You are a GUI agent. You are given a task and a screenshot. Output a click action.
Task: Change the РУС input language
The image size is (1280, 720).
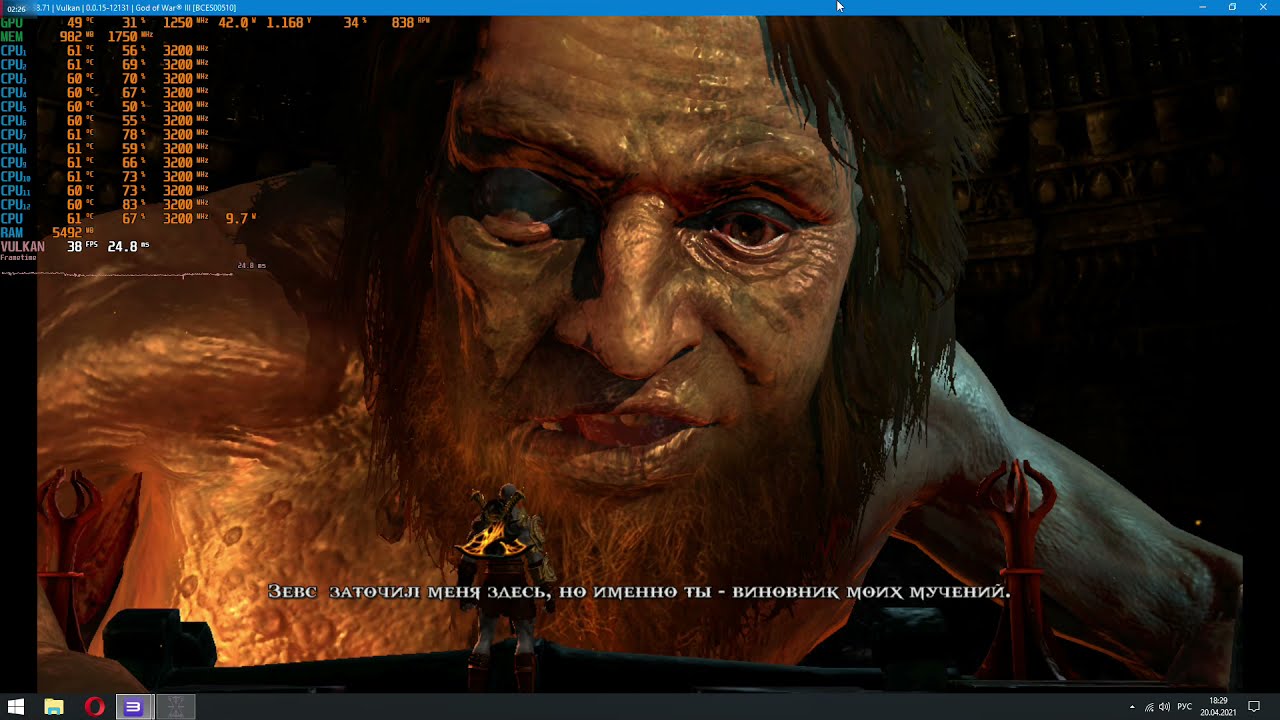1185,707
